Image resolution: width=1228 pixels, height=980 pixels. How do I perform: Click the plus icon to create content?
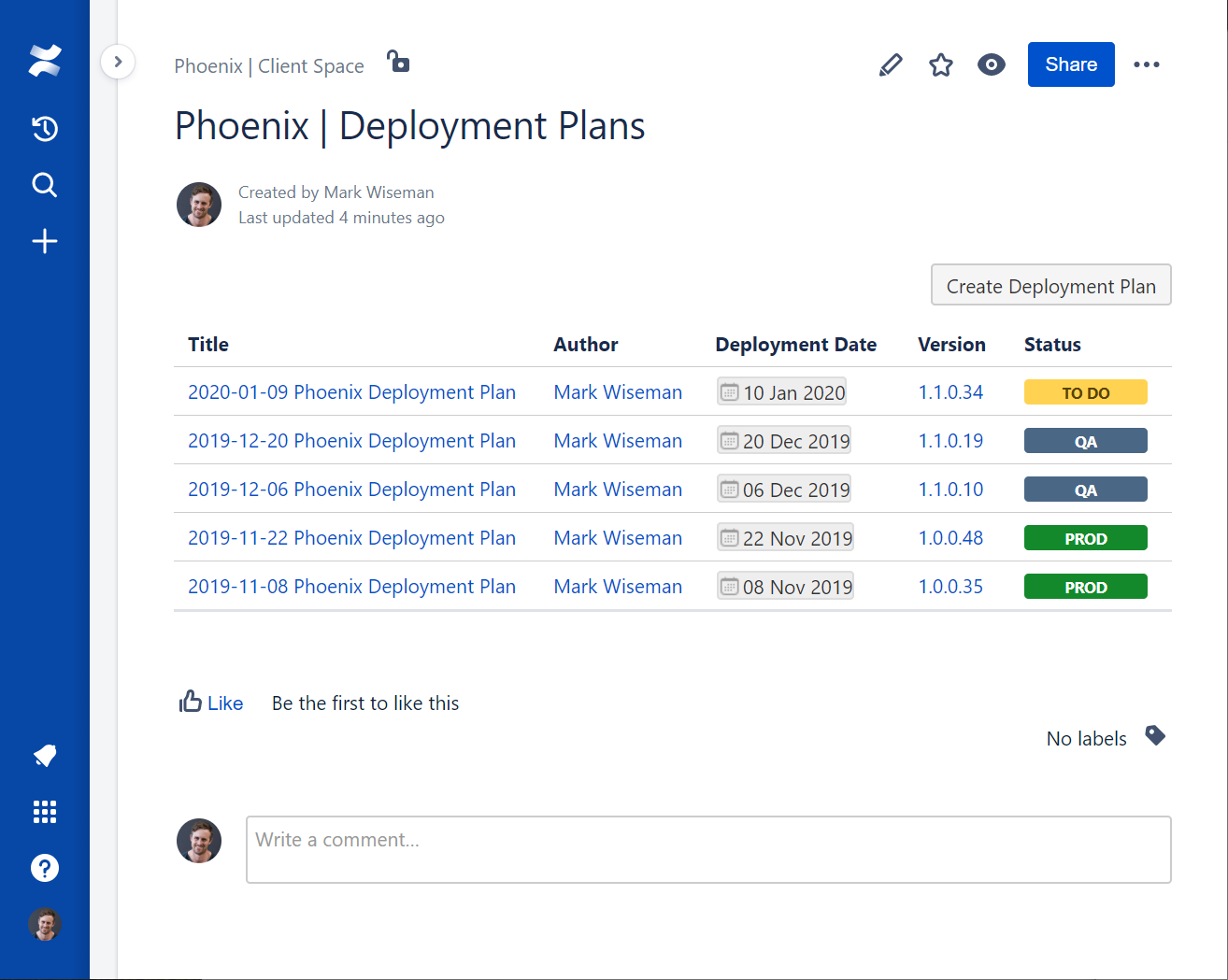pos(45,241)
